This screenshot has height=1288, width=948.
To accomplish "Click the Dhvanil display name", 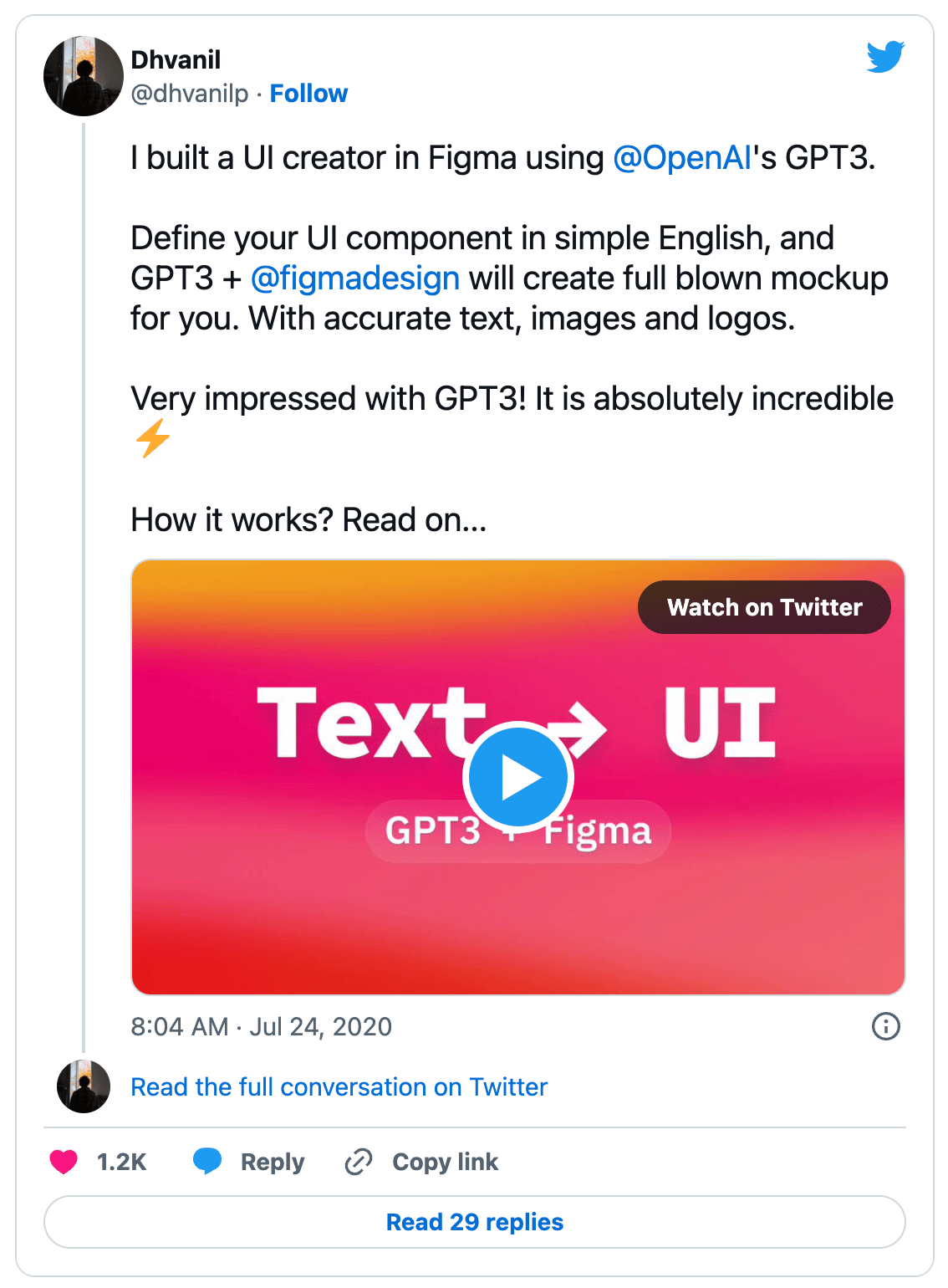I will pos(176,60).
